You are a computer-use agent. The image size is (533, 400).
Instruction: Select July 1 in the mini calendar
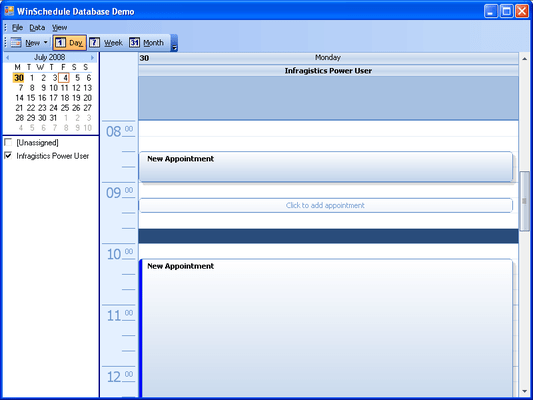point(32,78)
